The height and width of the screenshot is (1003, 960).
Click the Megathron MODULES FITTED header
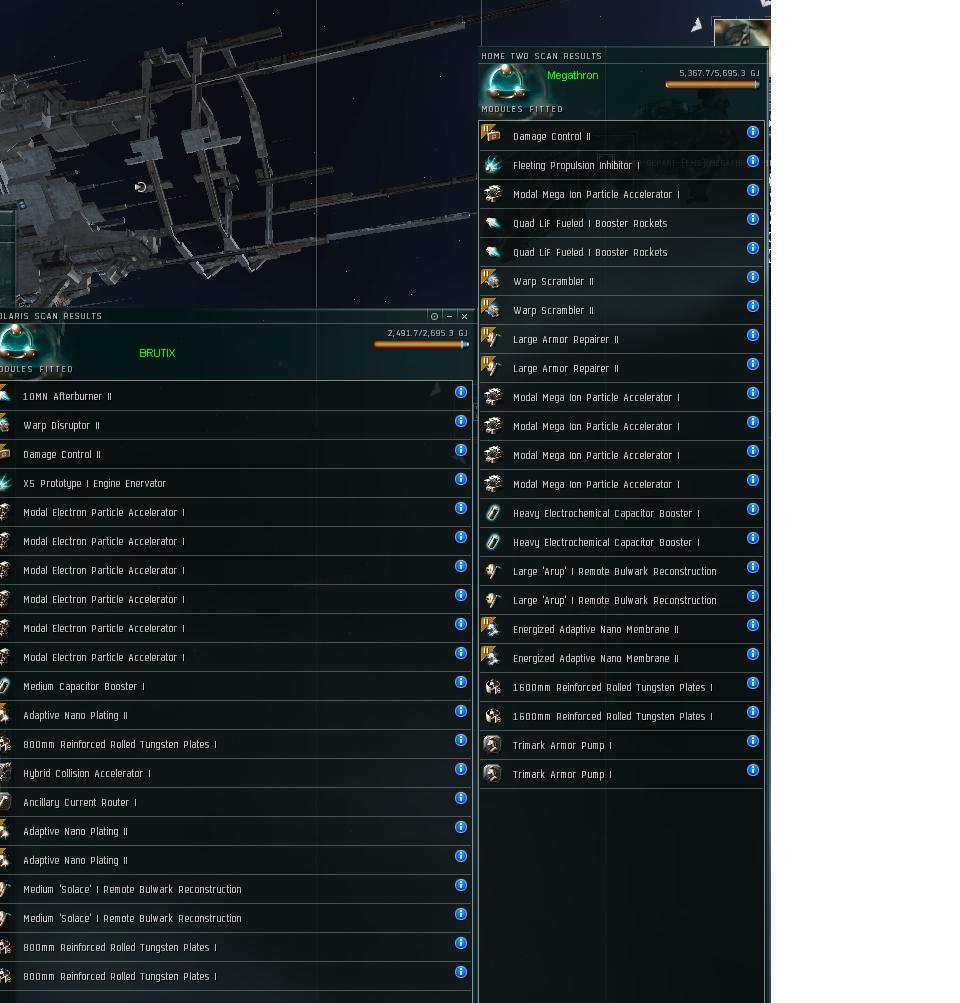point(522,109)
